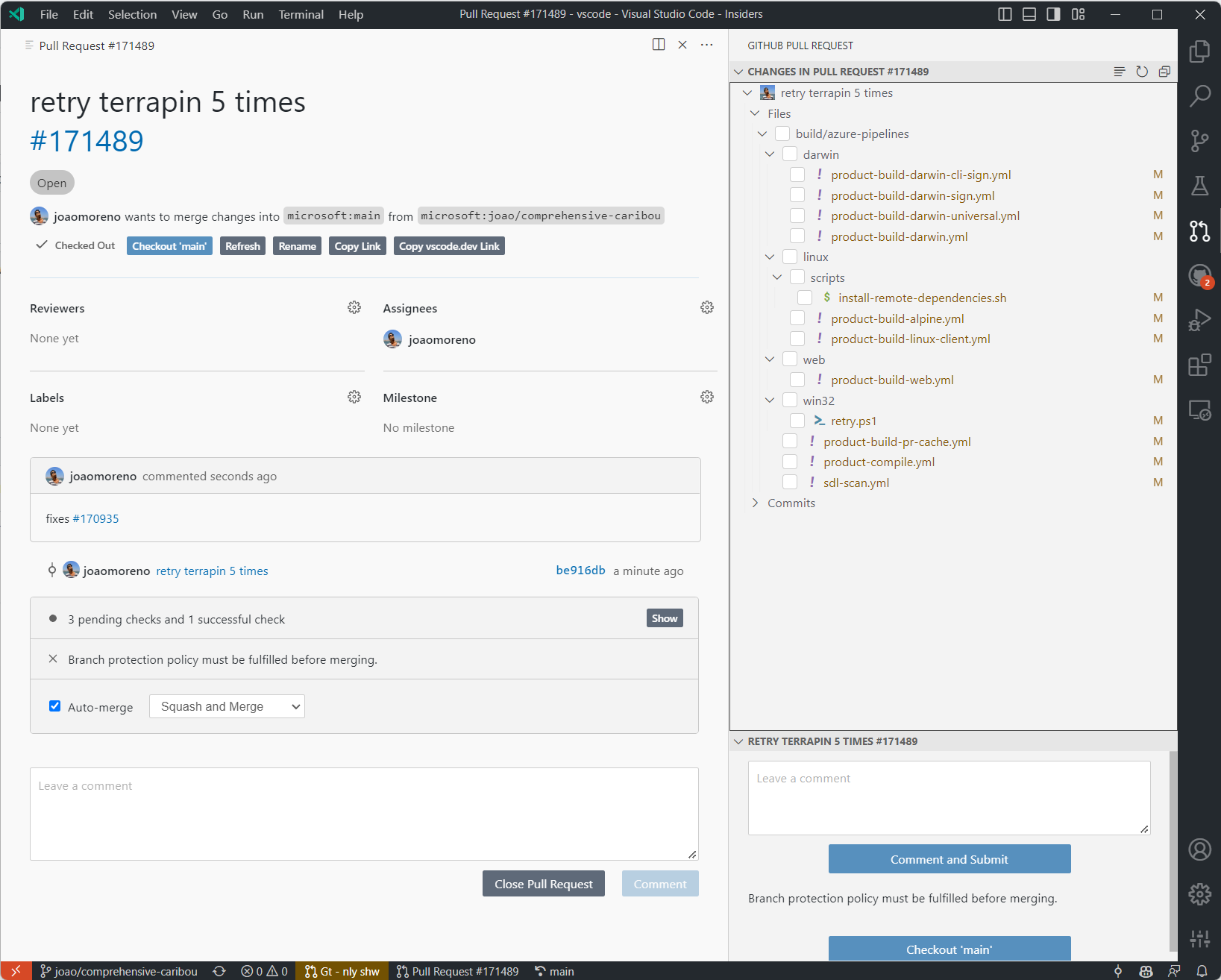Open issue link #170935
The image size is (1221, 980).
click(x=95, y=518)
